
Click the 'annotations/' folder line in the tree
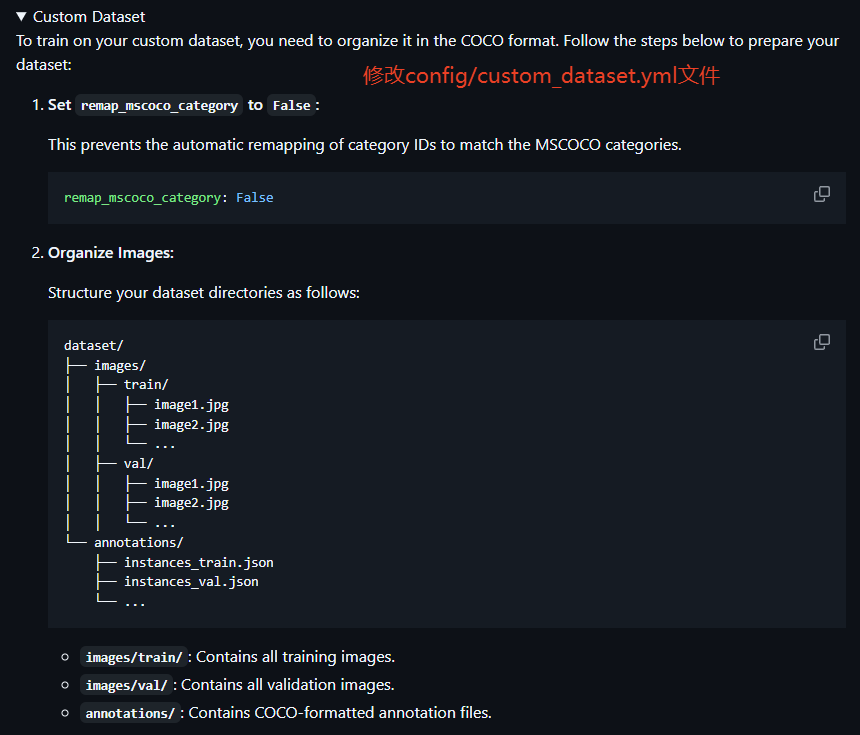point(138,542)
